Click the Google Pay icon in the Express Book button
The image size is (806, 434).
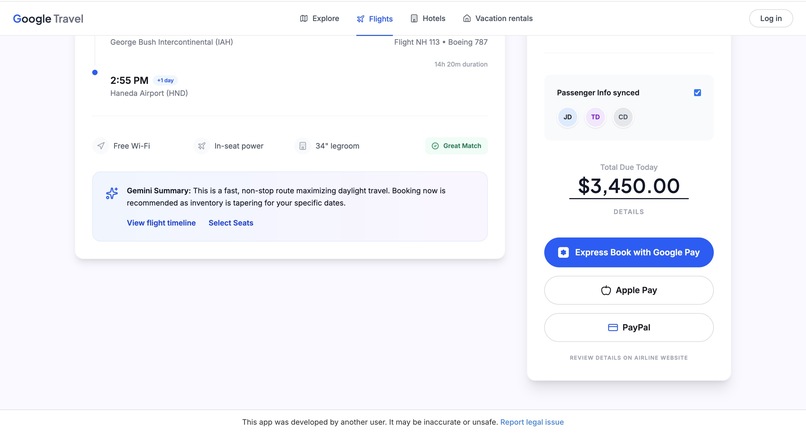pyautogui.click(x=563, y=252)
